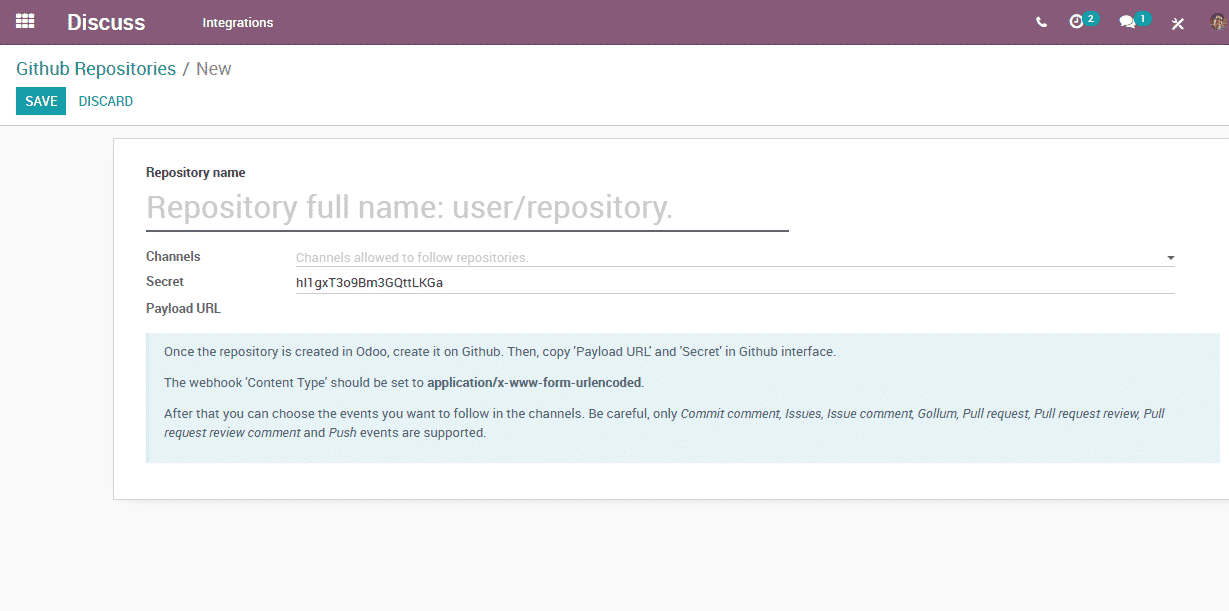
Task: Open the activities clock icon
Action: pos(1077,22)
